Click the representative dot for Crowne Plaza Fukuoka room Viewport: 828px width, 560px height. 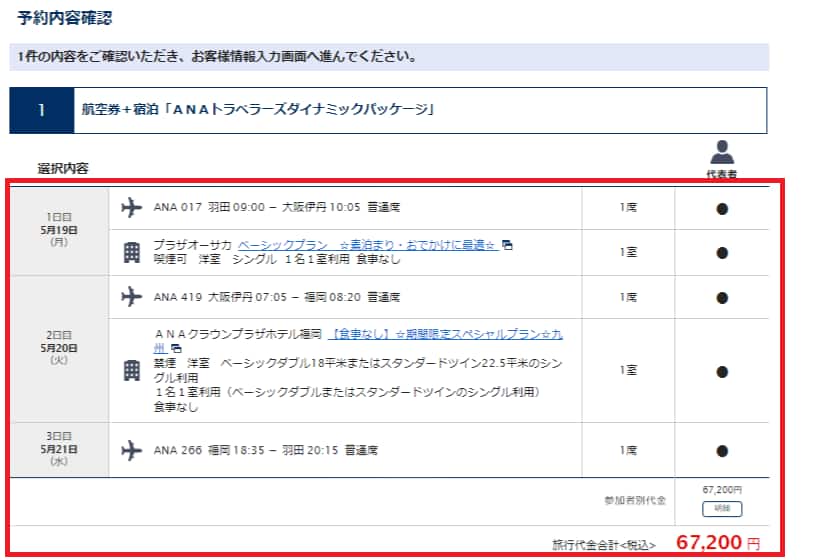click(721, 371)
